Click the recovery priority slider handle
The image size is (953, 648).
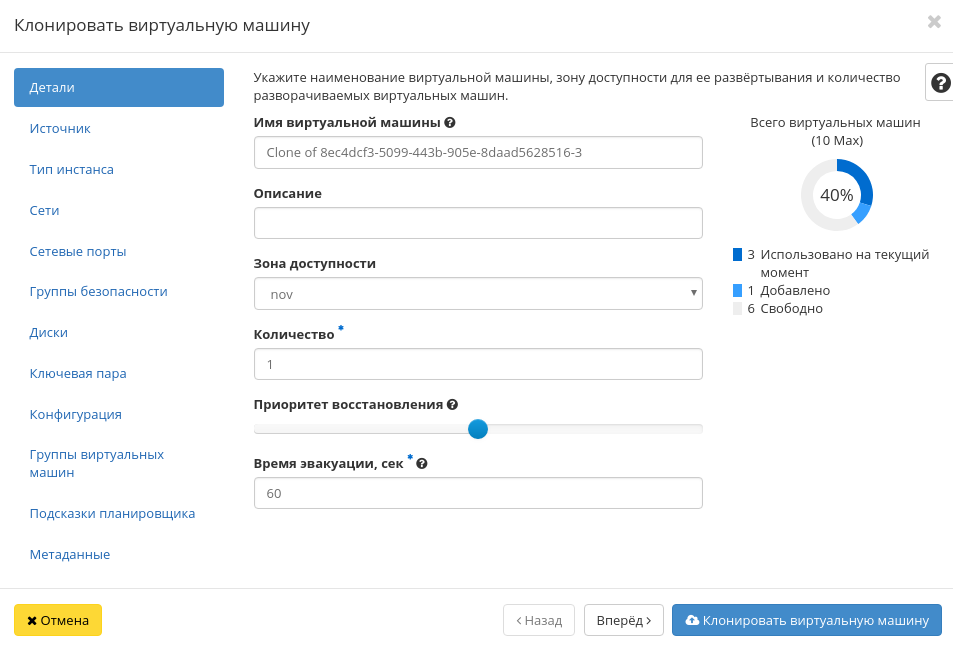pyautogui.click(x=478, y=429)
